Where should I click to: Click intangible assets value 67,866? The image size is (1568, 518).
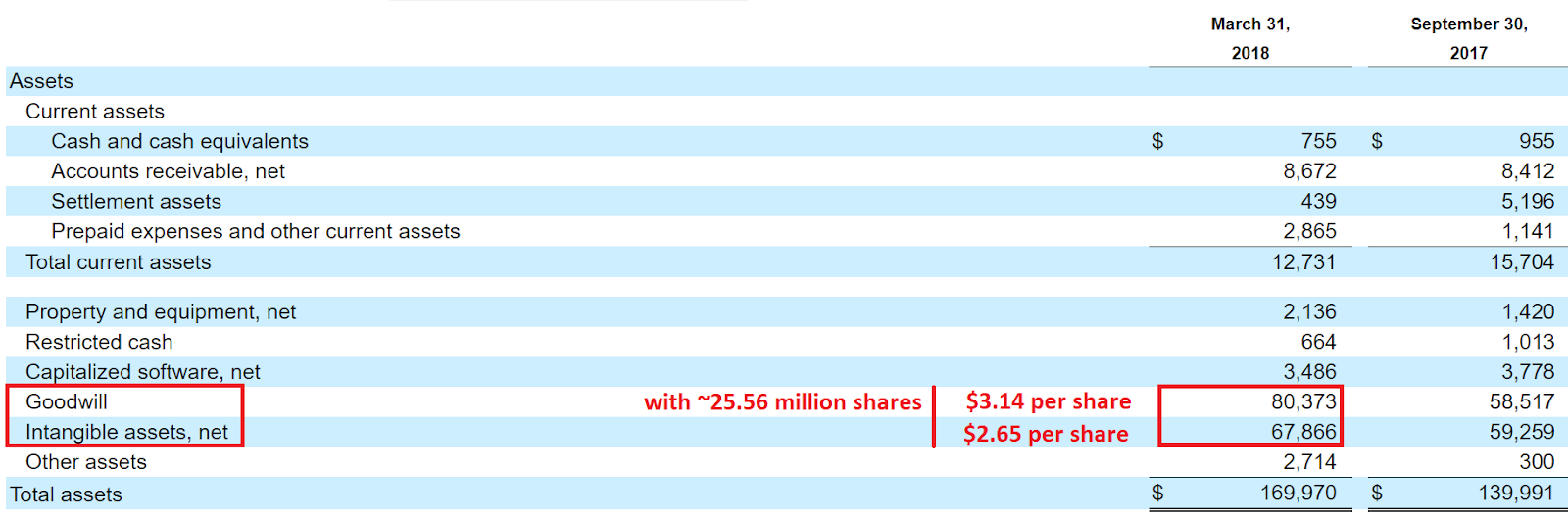click(1304, 432)
